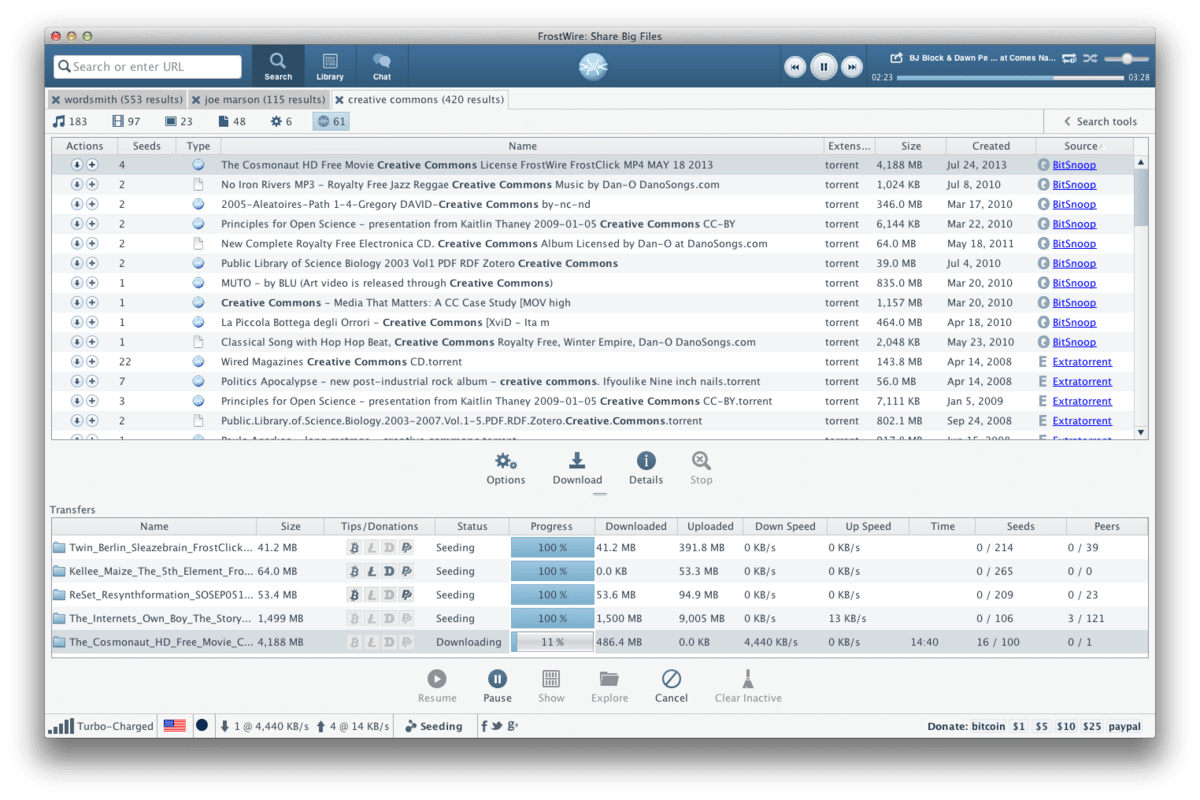Open the Chat window
Image resolution: width=1200 pixels, height=800 pixels.
[381, 66]
